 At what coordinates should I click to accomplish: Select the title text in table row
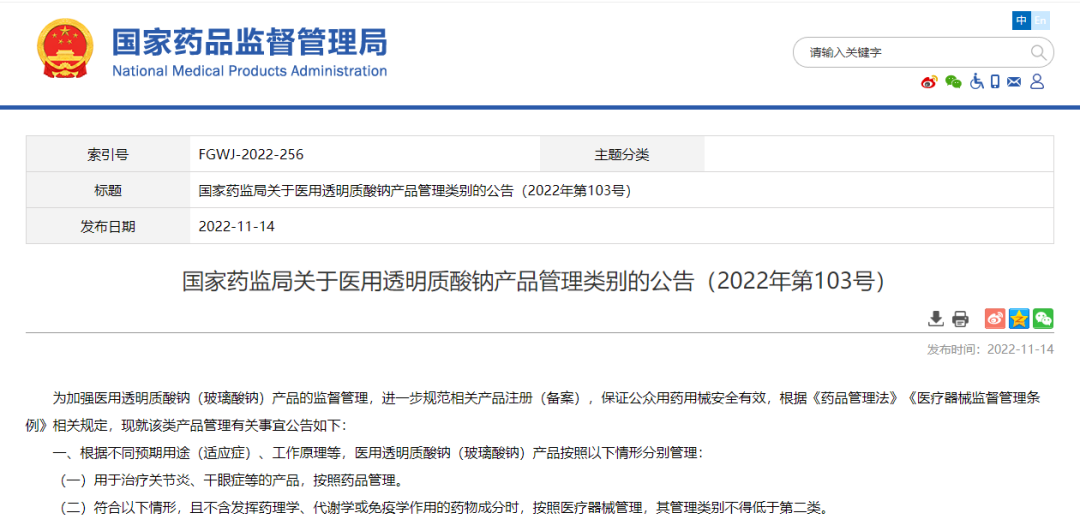415,191
